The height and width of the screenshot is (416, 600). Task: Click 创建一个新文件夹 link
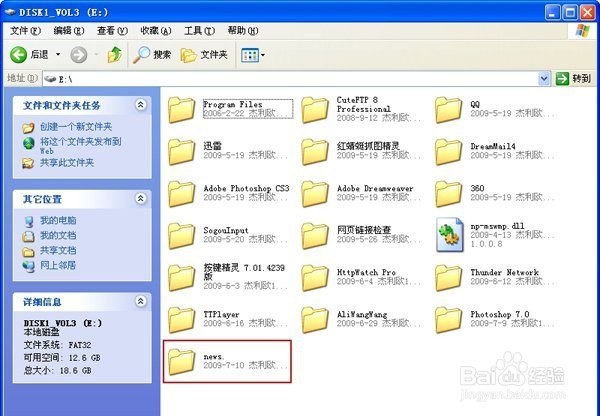76,127
